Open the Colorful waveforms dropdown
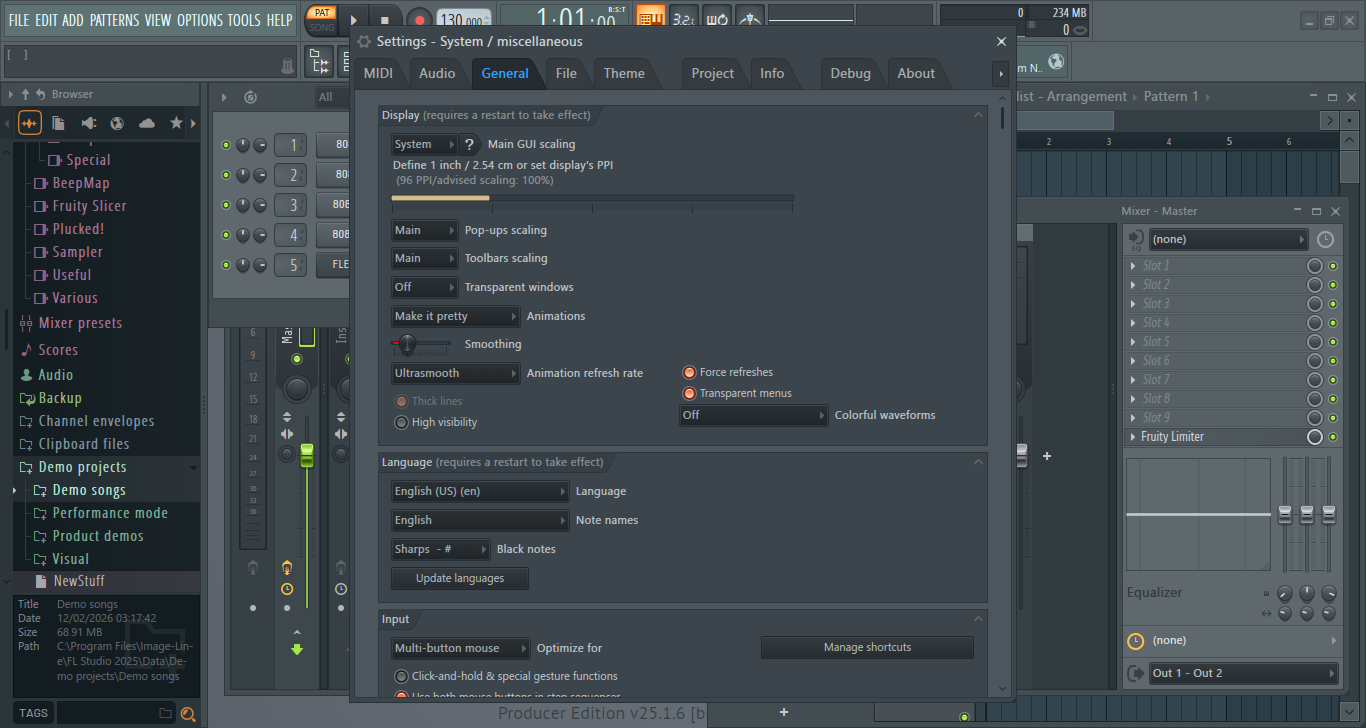 click(x=754, y=415)
